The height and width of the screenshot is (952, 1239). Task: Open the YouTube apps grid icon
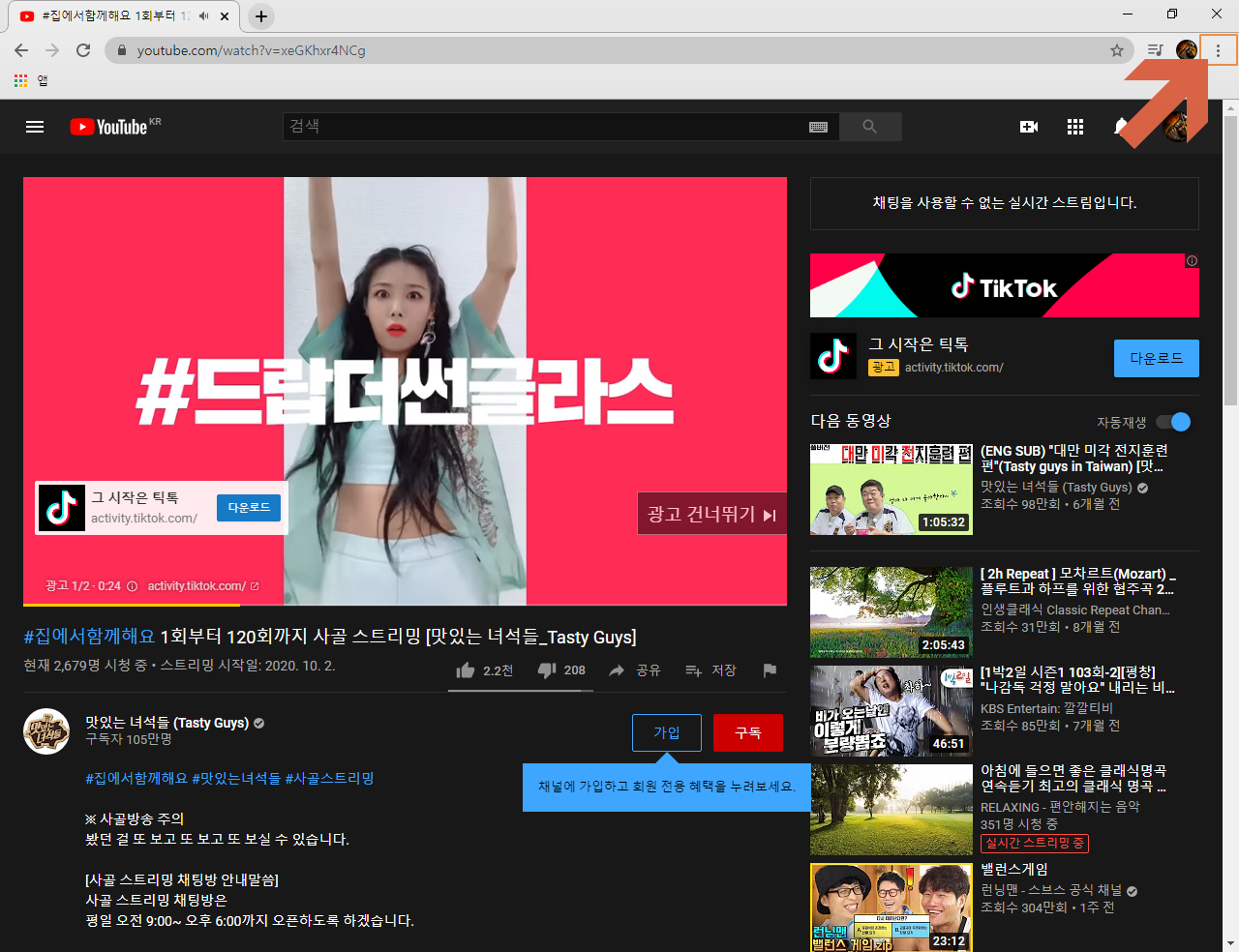[x=1075, y=127]
